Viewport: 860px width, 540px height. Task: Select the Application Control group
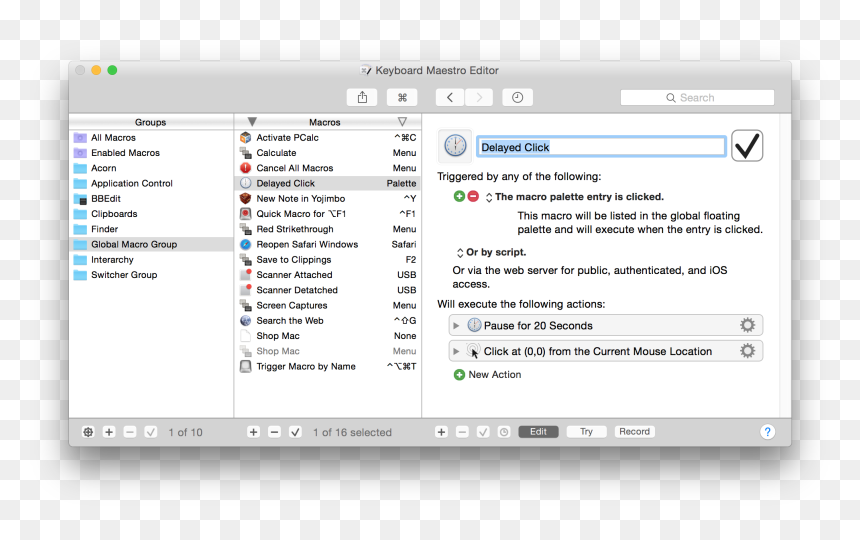(151, 184)
